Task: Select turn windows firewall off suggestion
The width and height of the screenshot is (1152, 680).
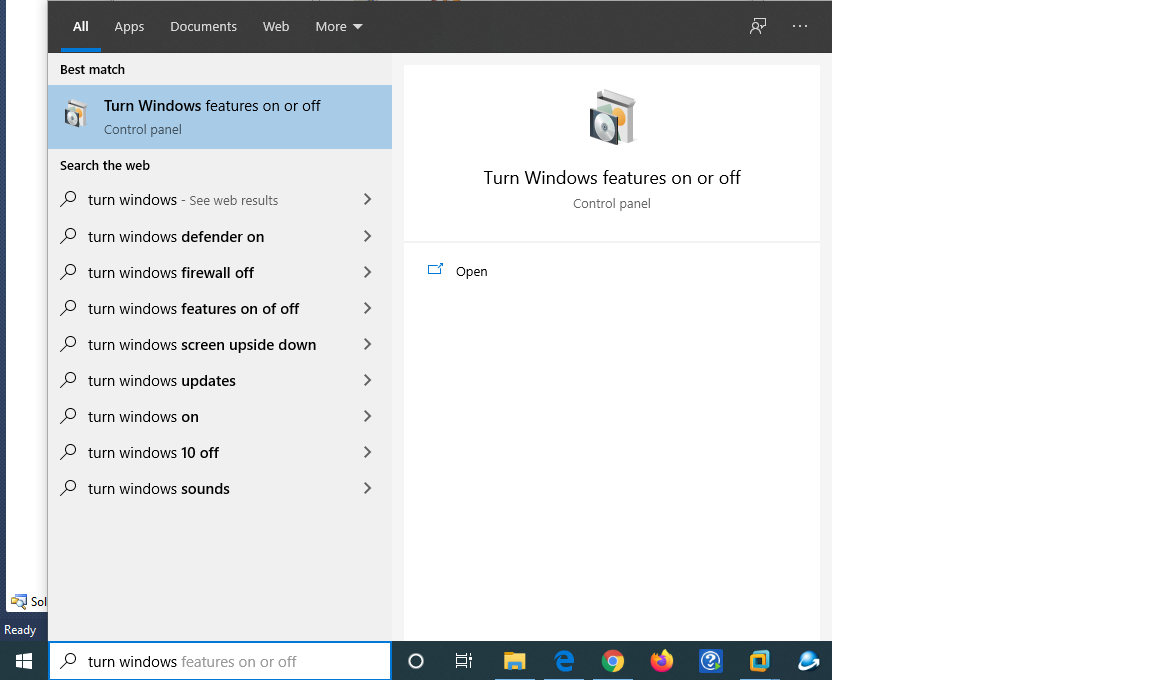Action: pos(220,272)
